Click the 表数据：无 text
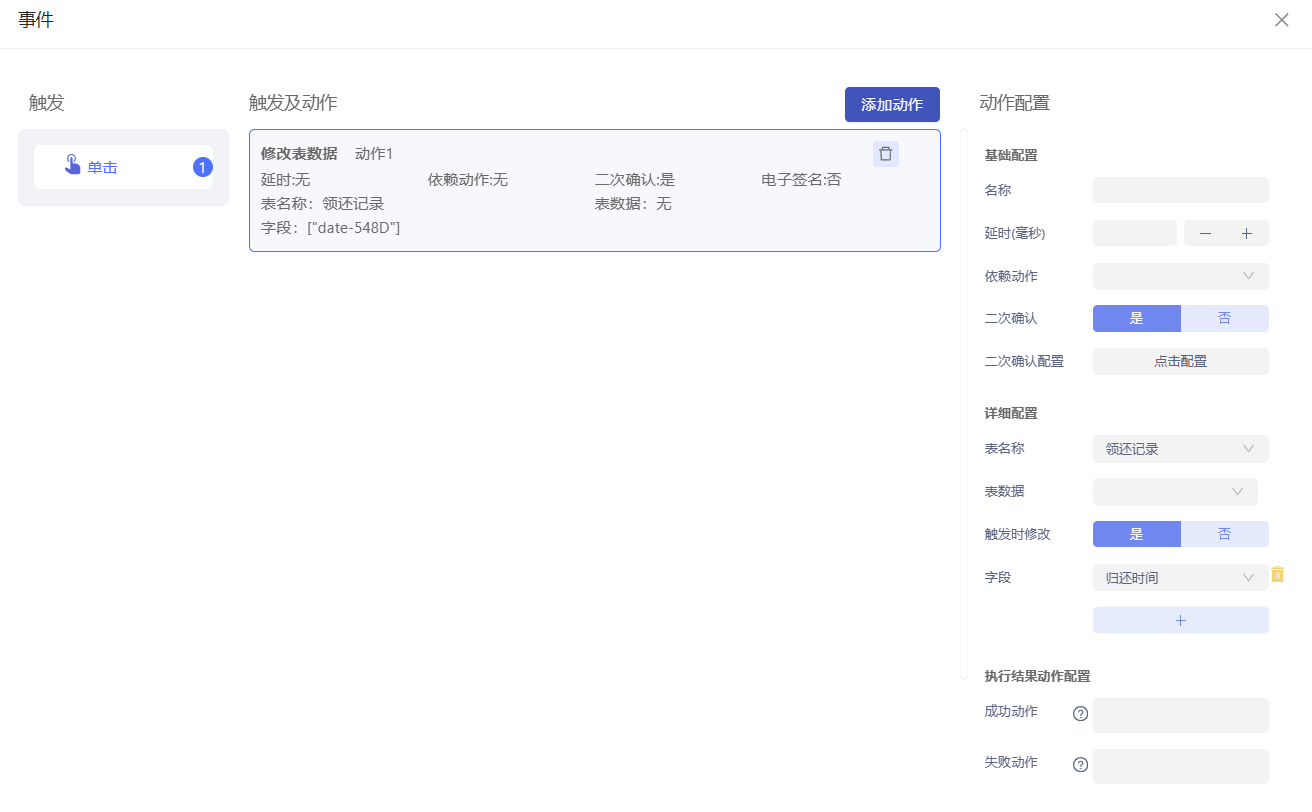This screenshot has height=812, width=1312. [633, 203]
